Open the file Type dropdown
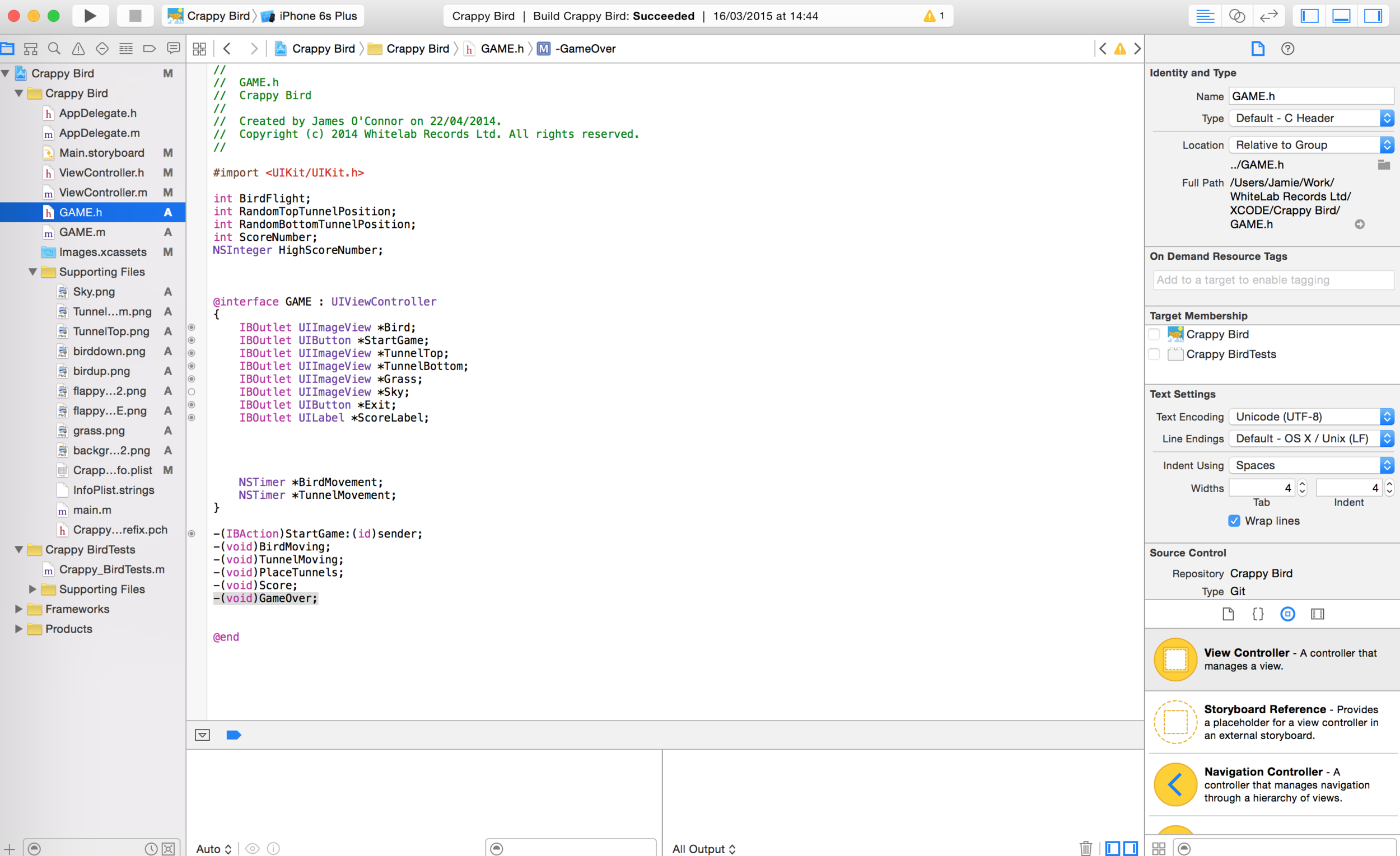Viewport: 1400px width, 856px height. pyautogui.click(x=1312, y=118)
